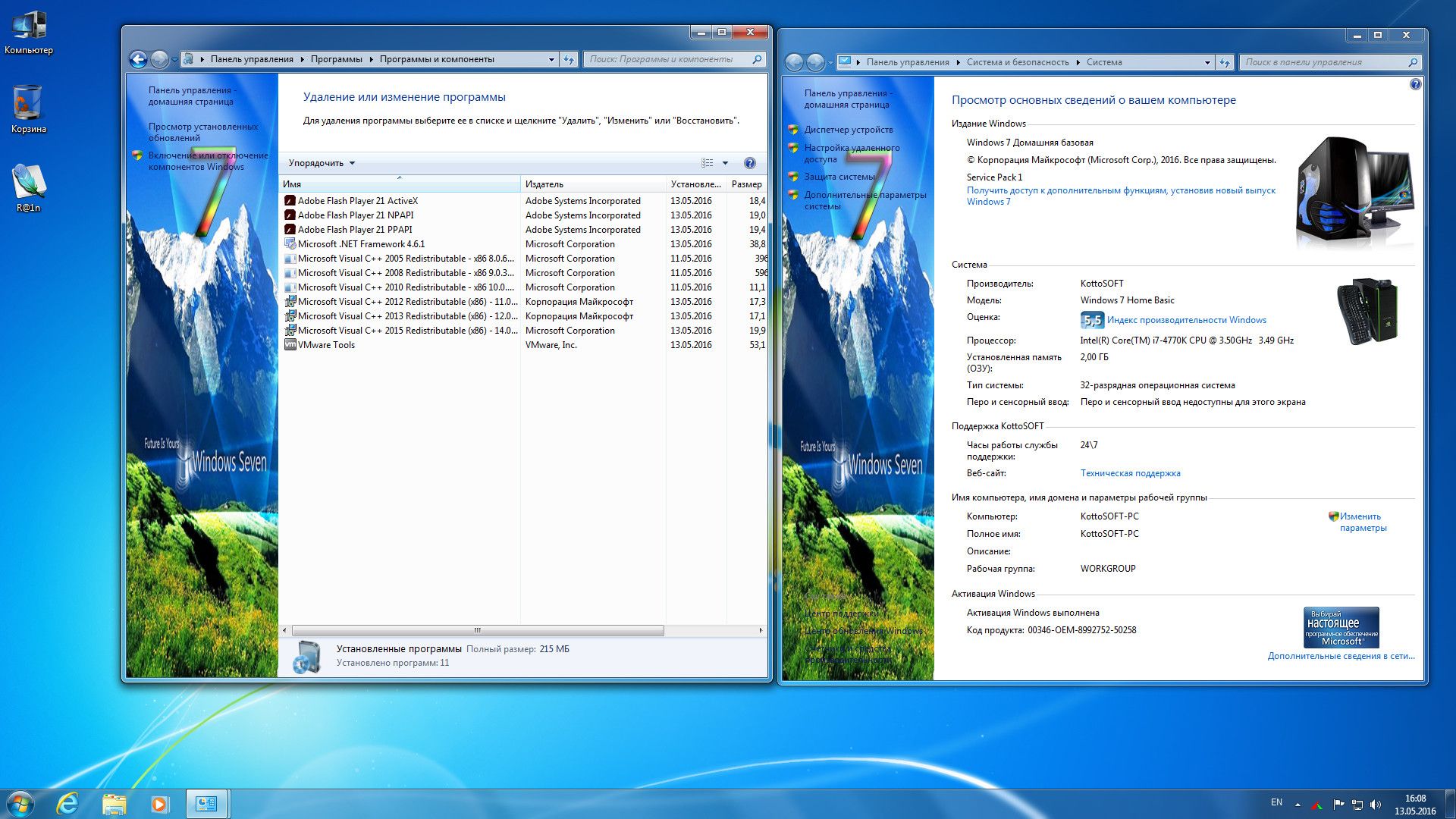Go forward in Programs window

coord(159,59)
